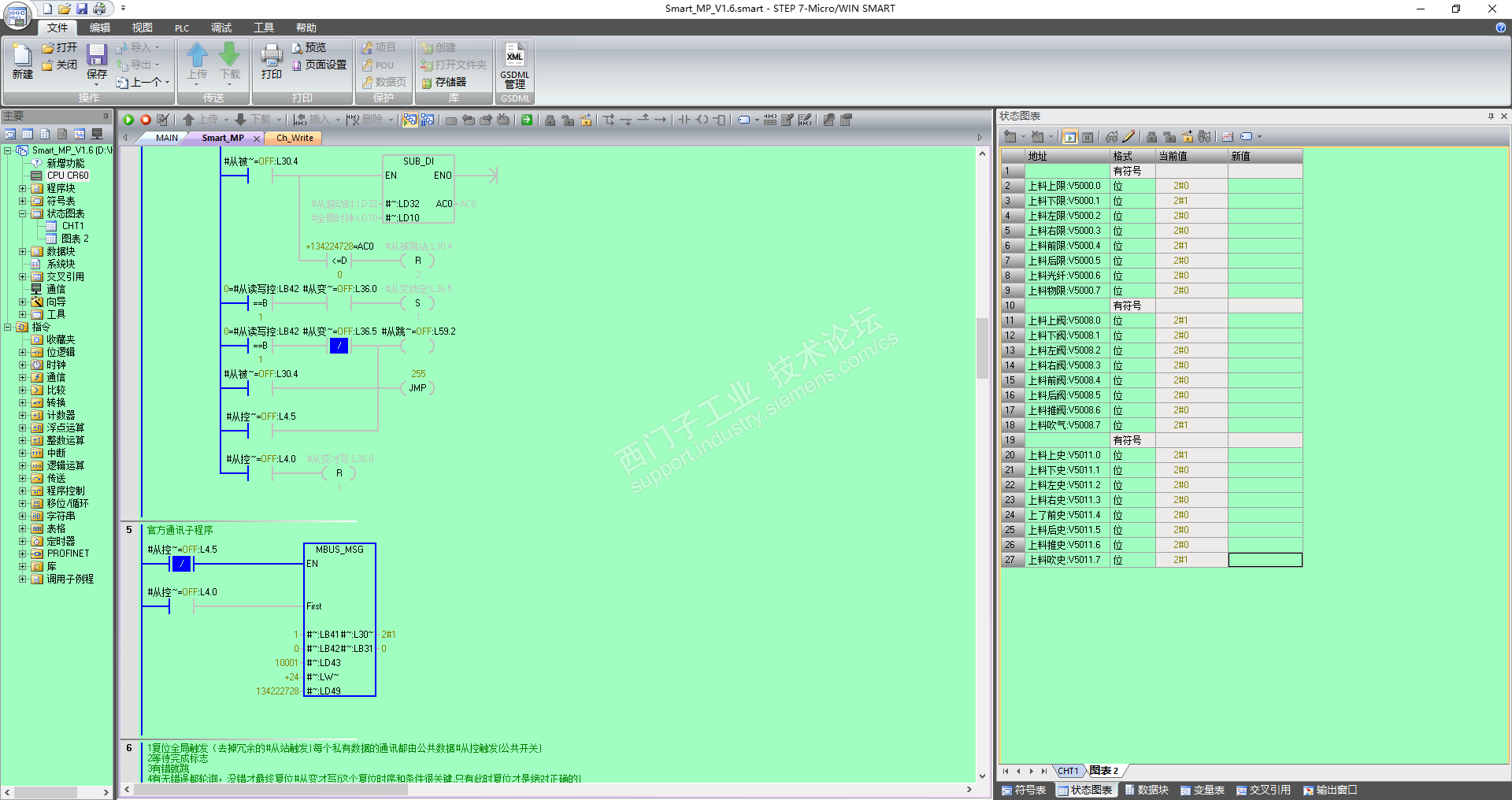Click the new value cell for 上料吹史:V5011.7
This screenshot has width=1512, height=800.
(x=1265, y=560)
